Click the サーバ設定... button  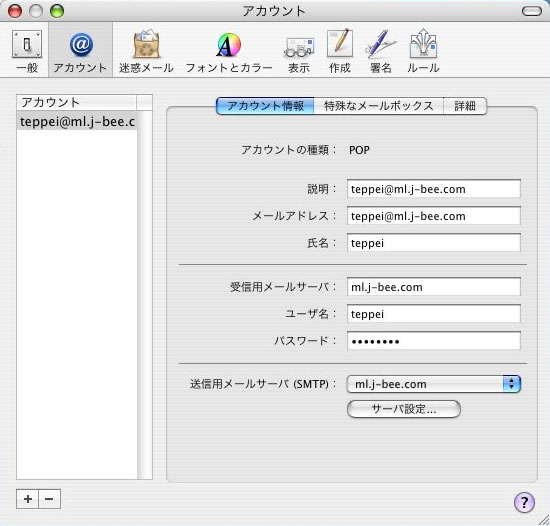pos(403,409)
